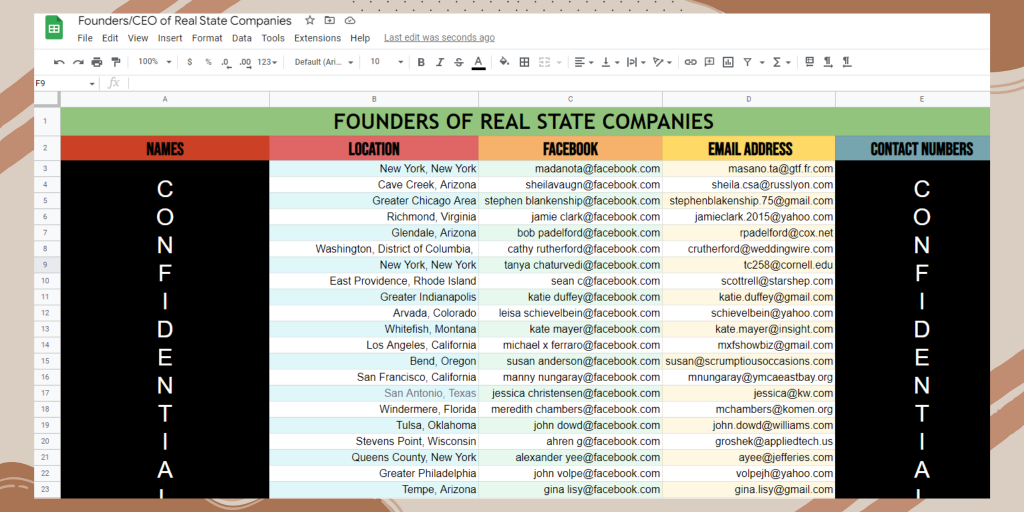Expand the merge cells options arrow
1024x512 pixels.
point(560,62)
